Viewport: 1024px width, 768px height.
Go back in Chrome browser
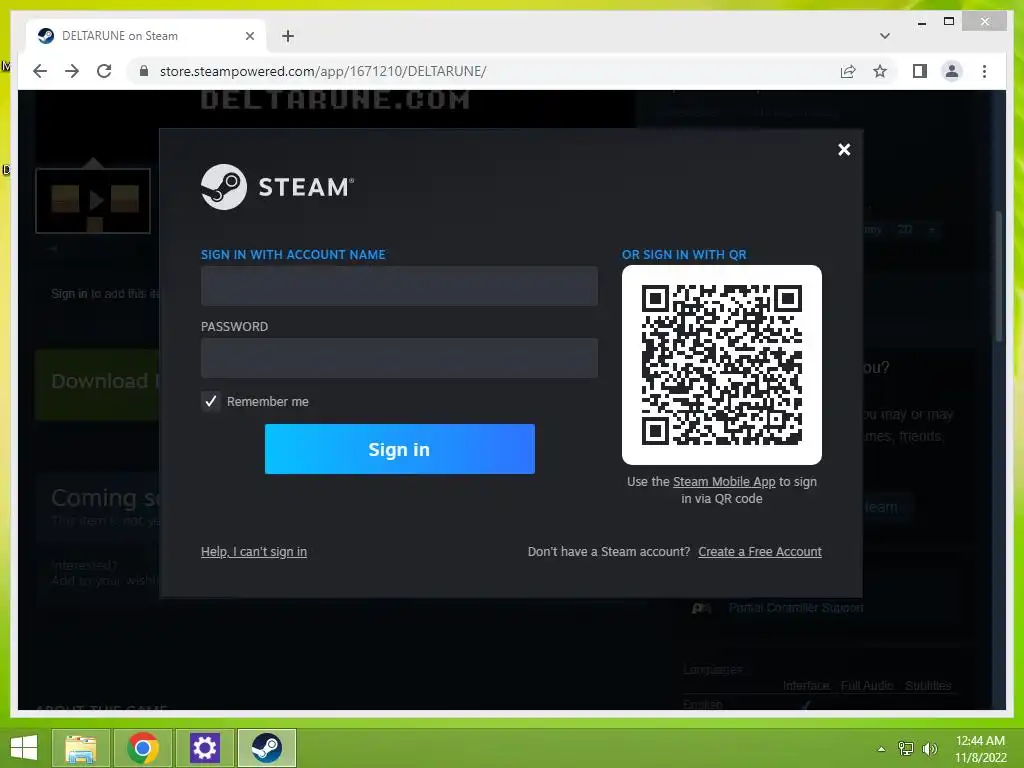click(40, 71)
